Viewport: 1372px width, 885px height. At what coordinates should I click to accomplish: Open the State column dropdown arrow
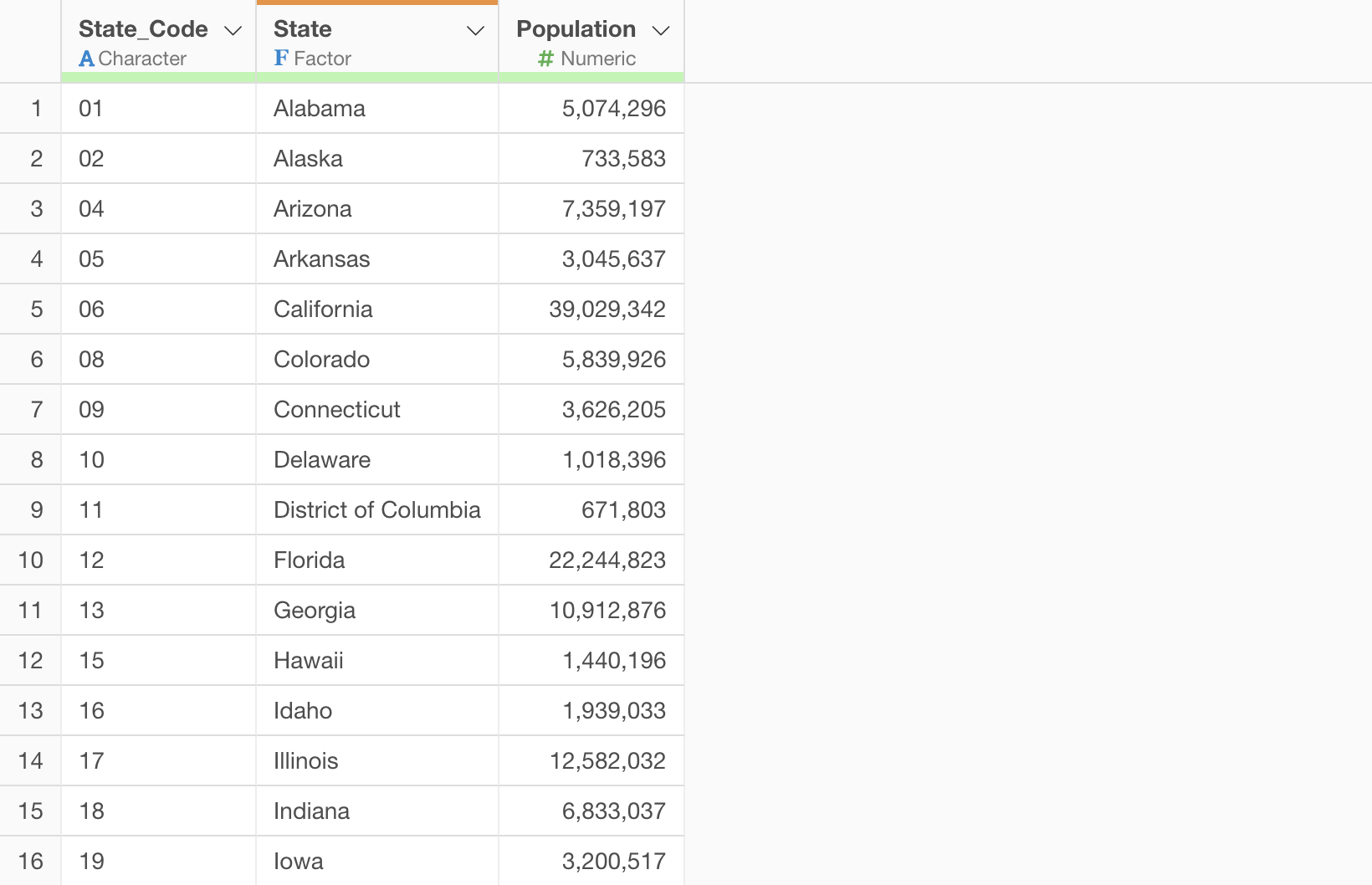click(475, 31)
